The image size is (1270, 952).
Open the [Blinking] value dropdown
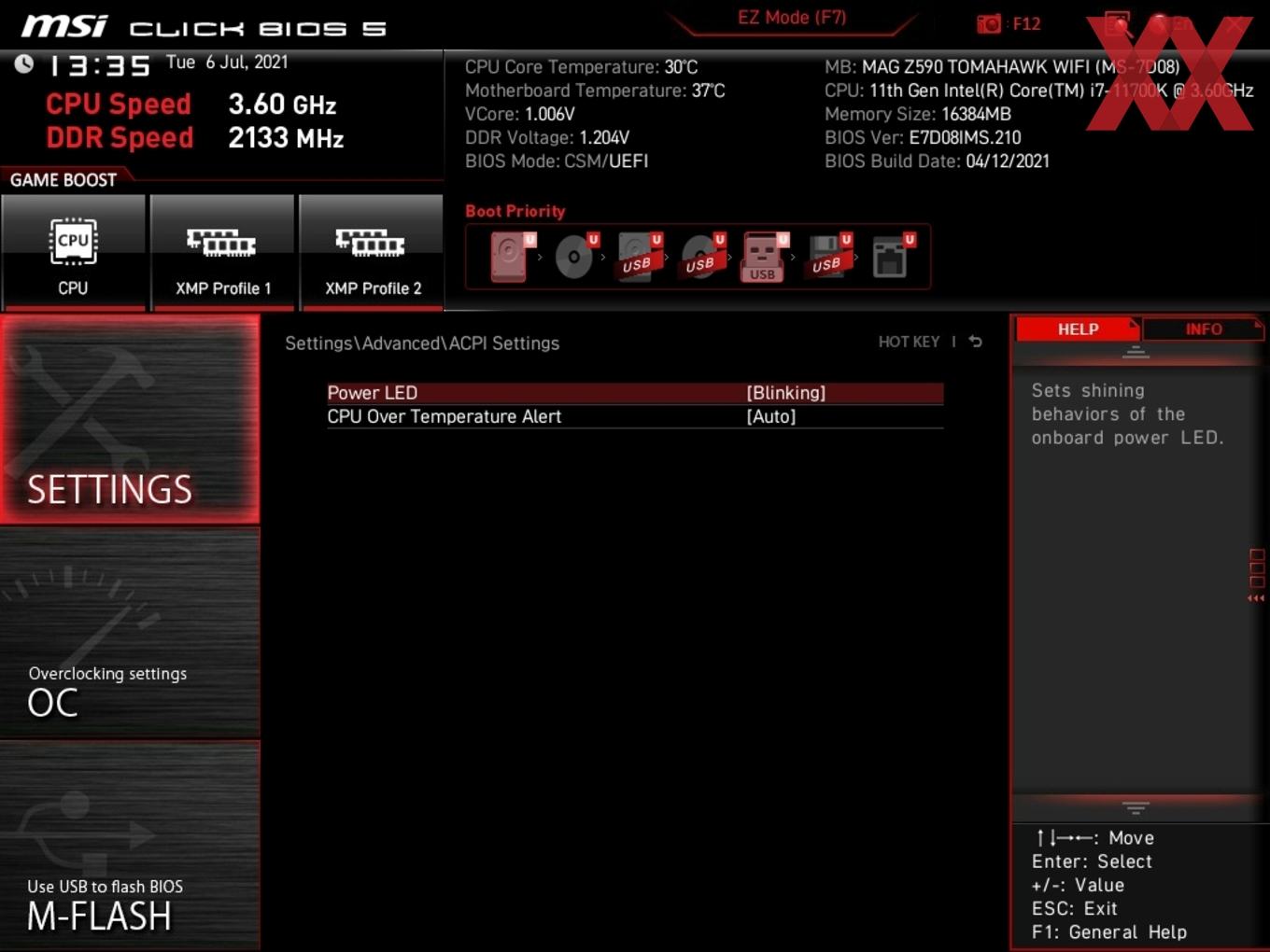coord(786,393)
